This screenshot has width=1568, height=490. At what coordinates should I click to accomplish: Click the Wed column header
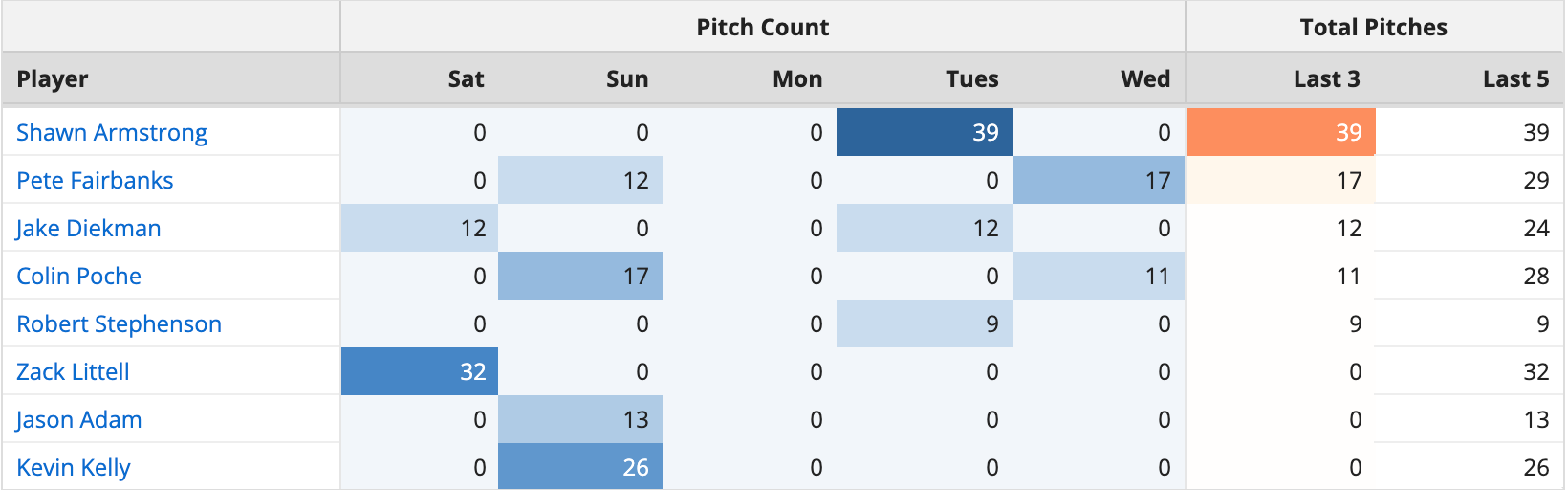[x=1145, y=78]
